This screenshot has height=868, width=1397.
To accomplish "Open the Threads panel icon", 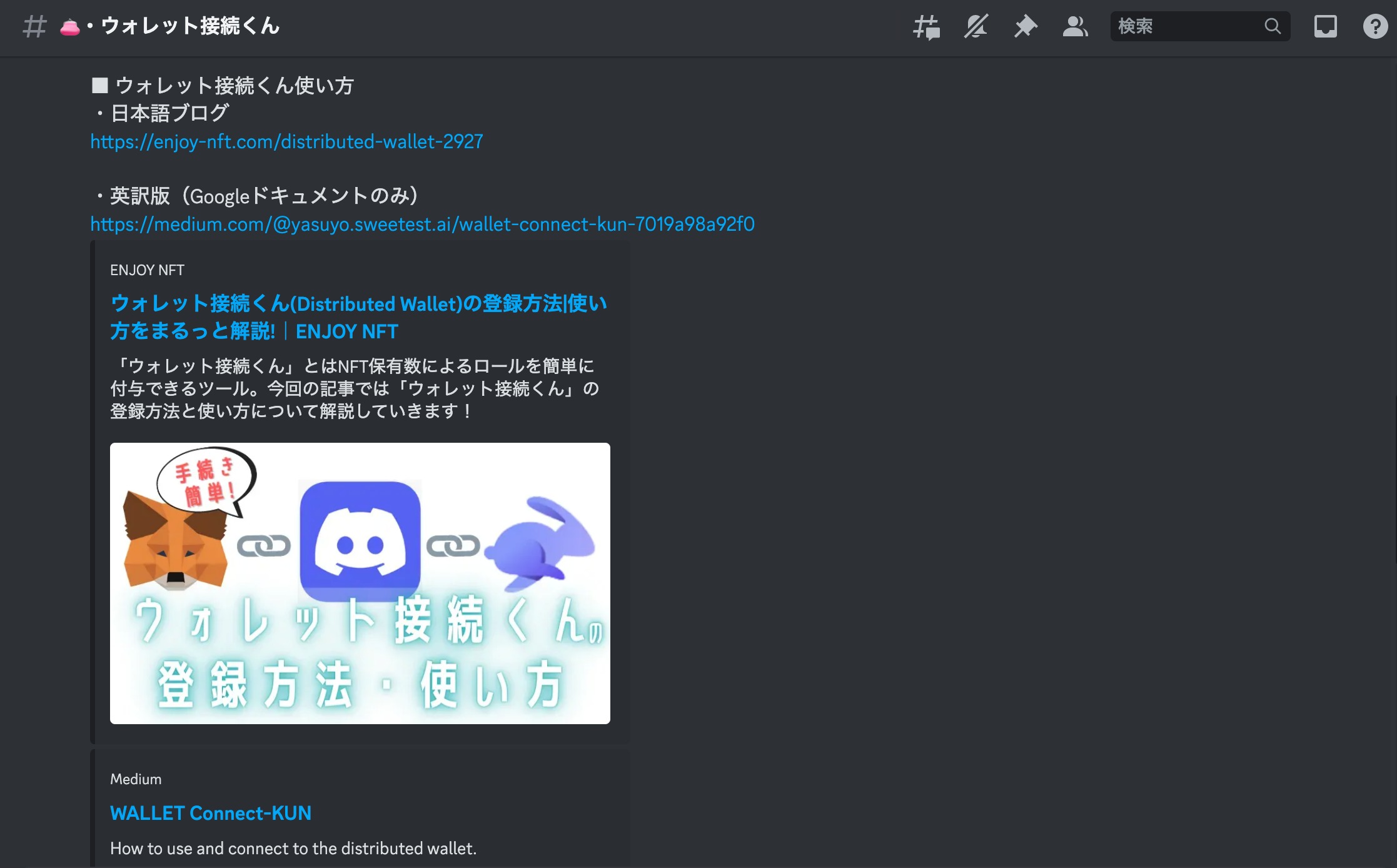I will (926, 27).
